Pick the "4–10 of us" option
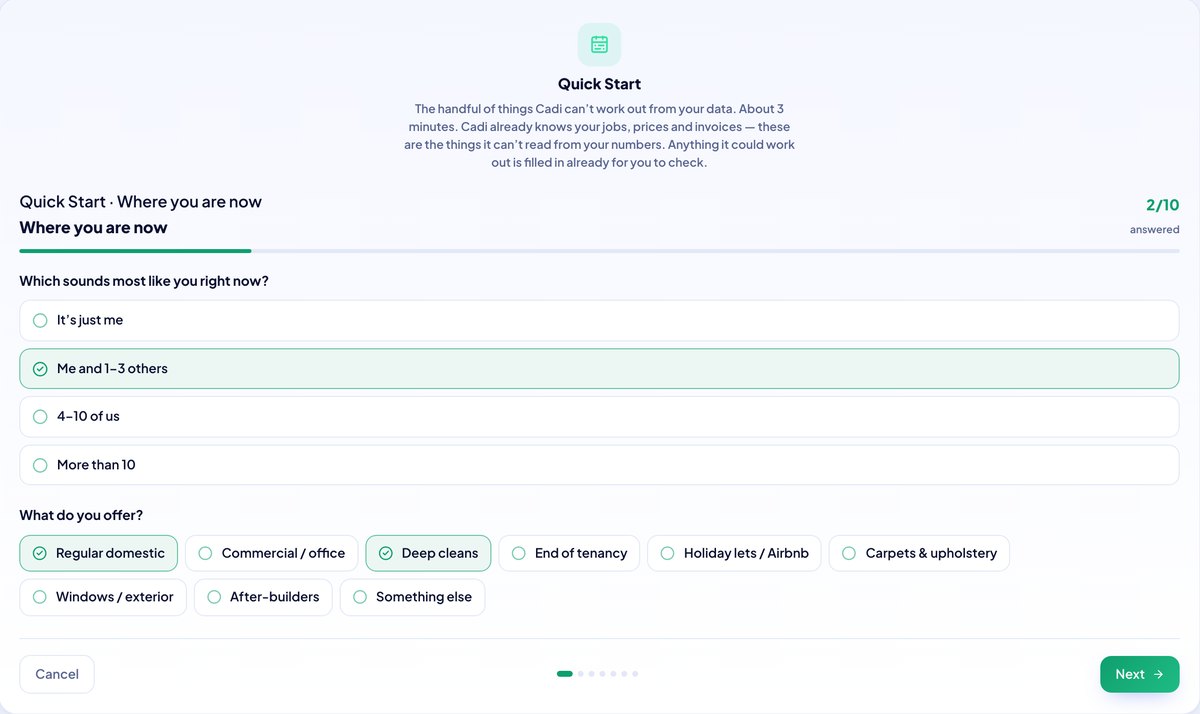The image size is (1200, 714). point(599,416)
